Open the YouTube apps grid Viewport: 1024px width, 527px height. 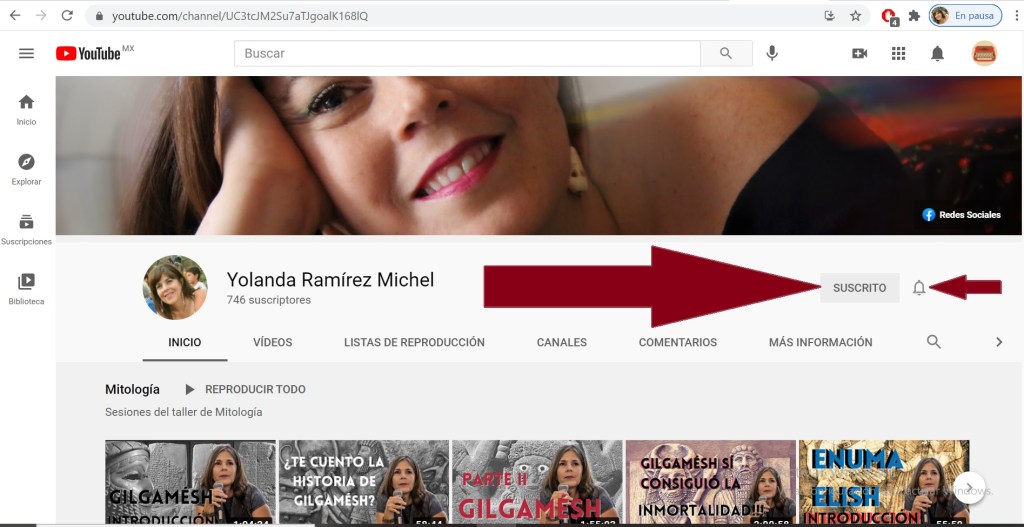898,53
